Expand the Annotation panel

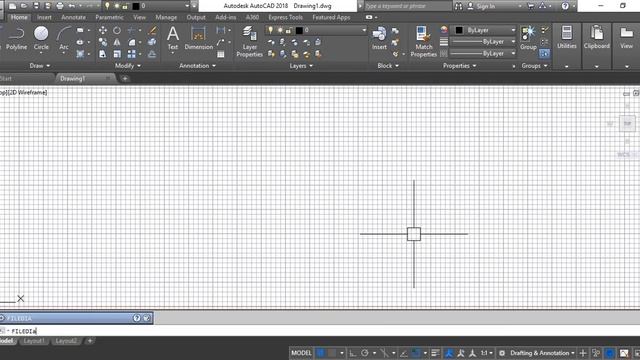click(198, 66)
